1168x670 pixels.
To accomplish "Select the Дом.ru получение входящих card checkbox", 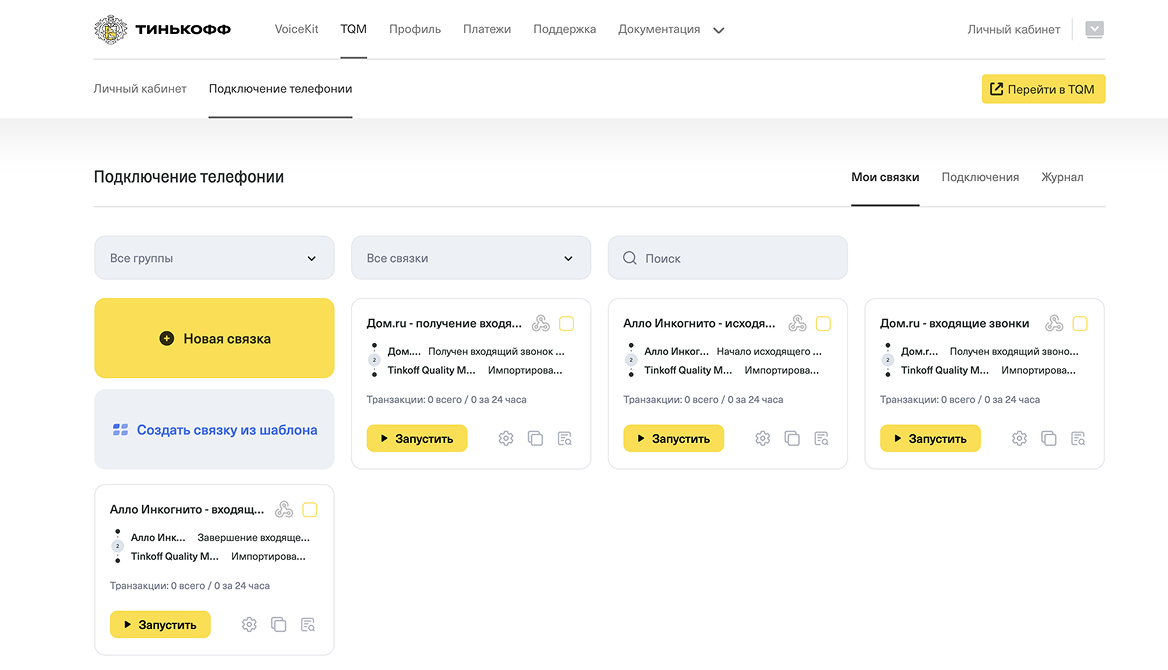I will 566,323.
